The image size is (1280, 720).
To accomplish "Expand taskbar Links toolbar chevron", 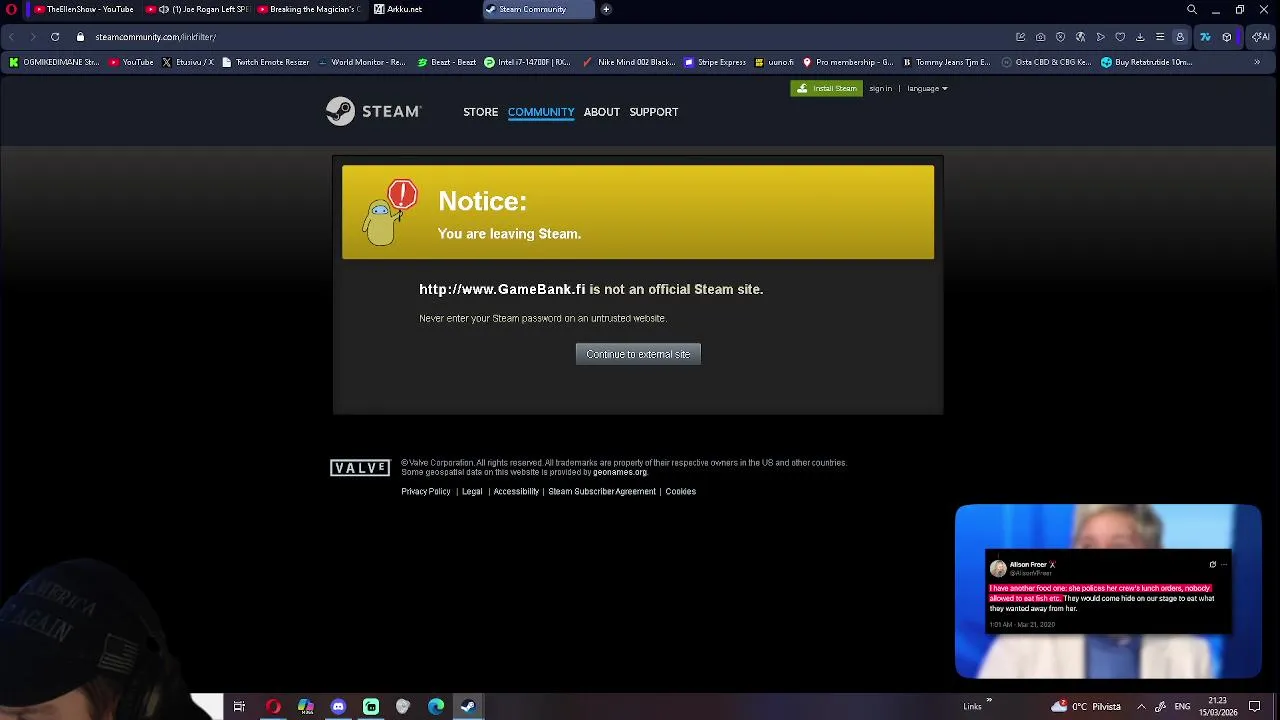I will coord(989,701).
